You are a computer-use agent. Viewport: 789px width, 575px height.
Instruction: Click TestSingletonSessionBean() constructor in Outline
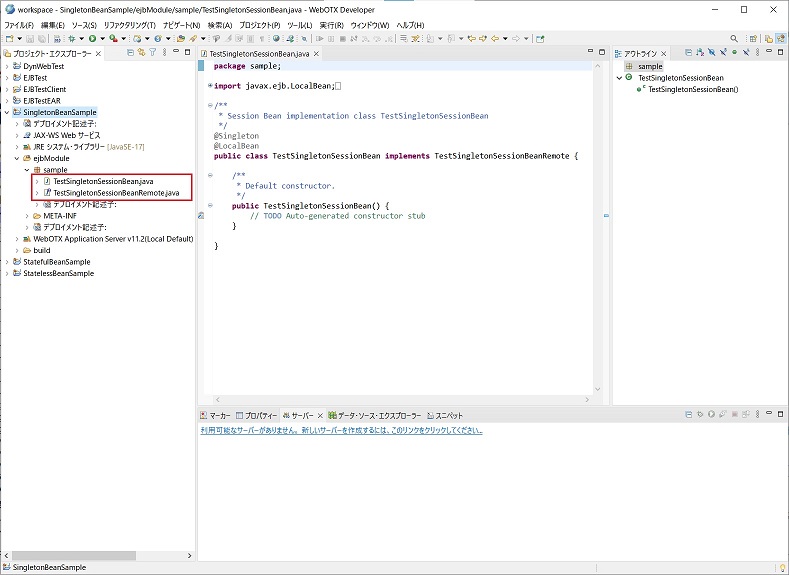click(x=692, y=89)
